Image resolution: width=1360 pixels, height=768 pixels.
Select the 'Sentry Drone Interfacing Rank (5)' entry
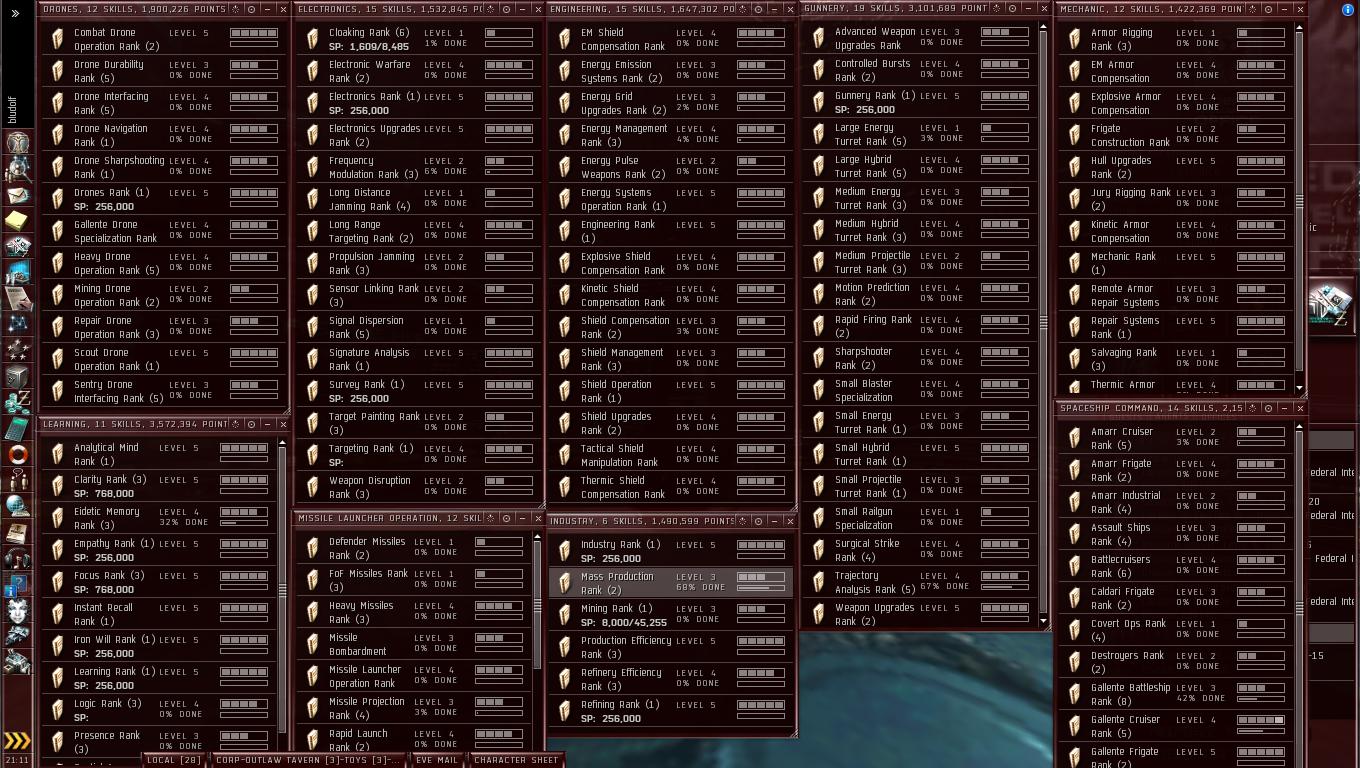(165, 391)
